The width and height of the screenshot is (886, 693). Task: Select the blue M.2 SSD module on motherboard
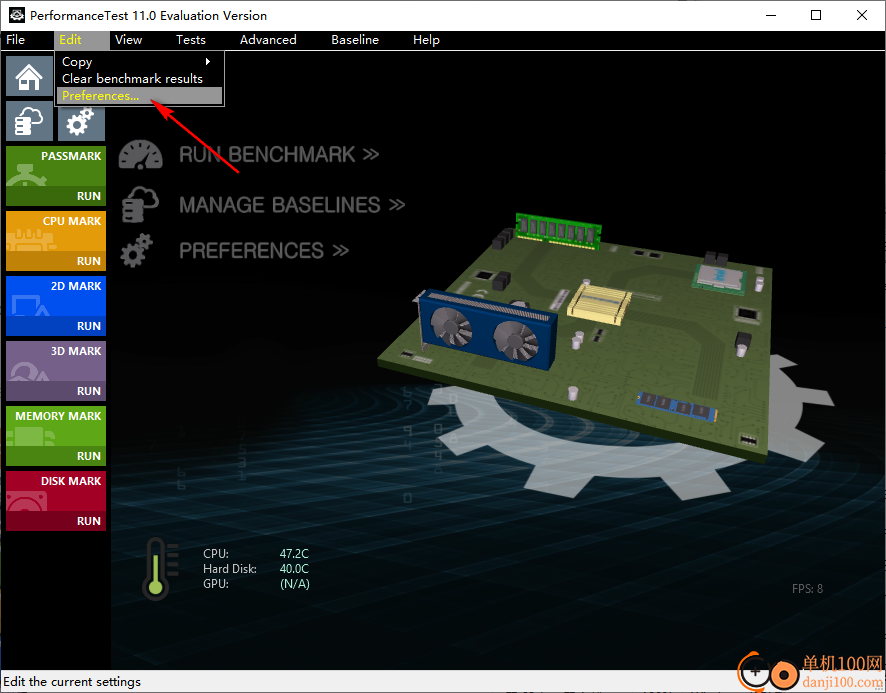(677, 406)
